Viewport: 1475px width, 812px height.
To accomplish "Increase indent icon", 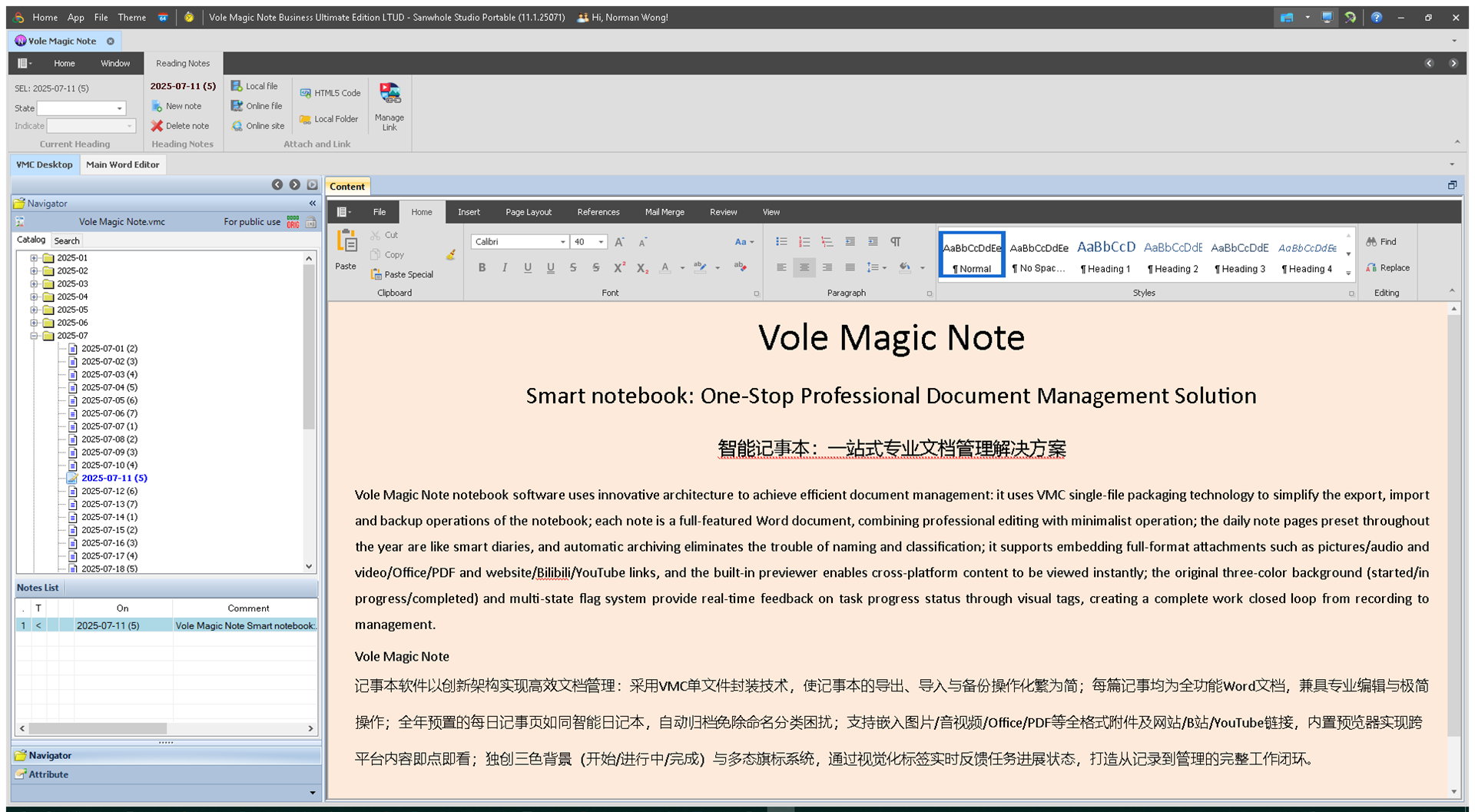I will 873,242.
